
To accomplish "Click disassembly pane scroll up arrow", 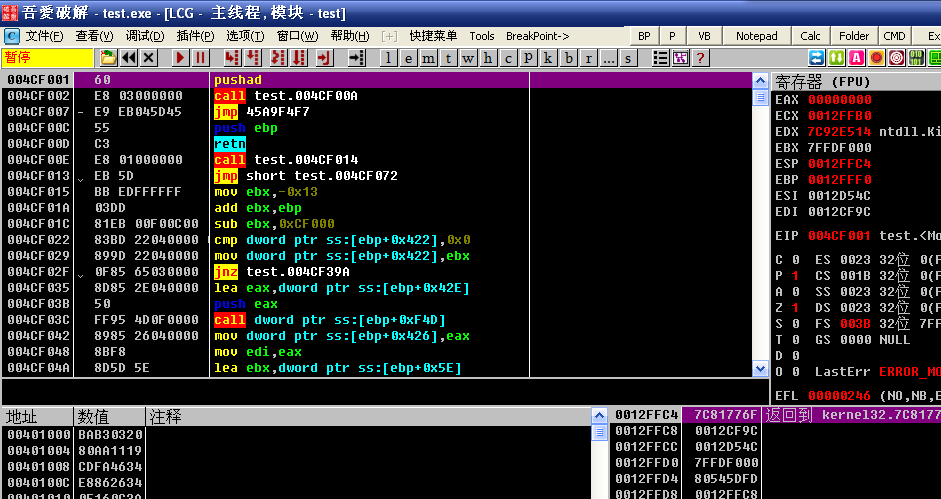I will pos(760,80).
